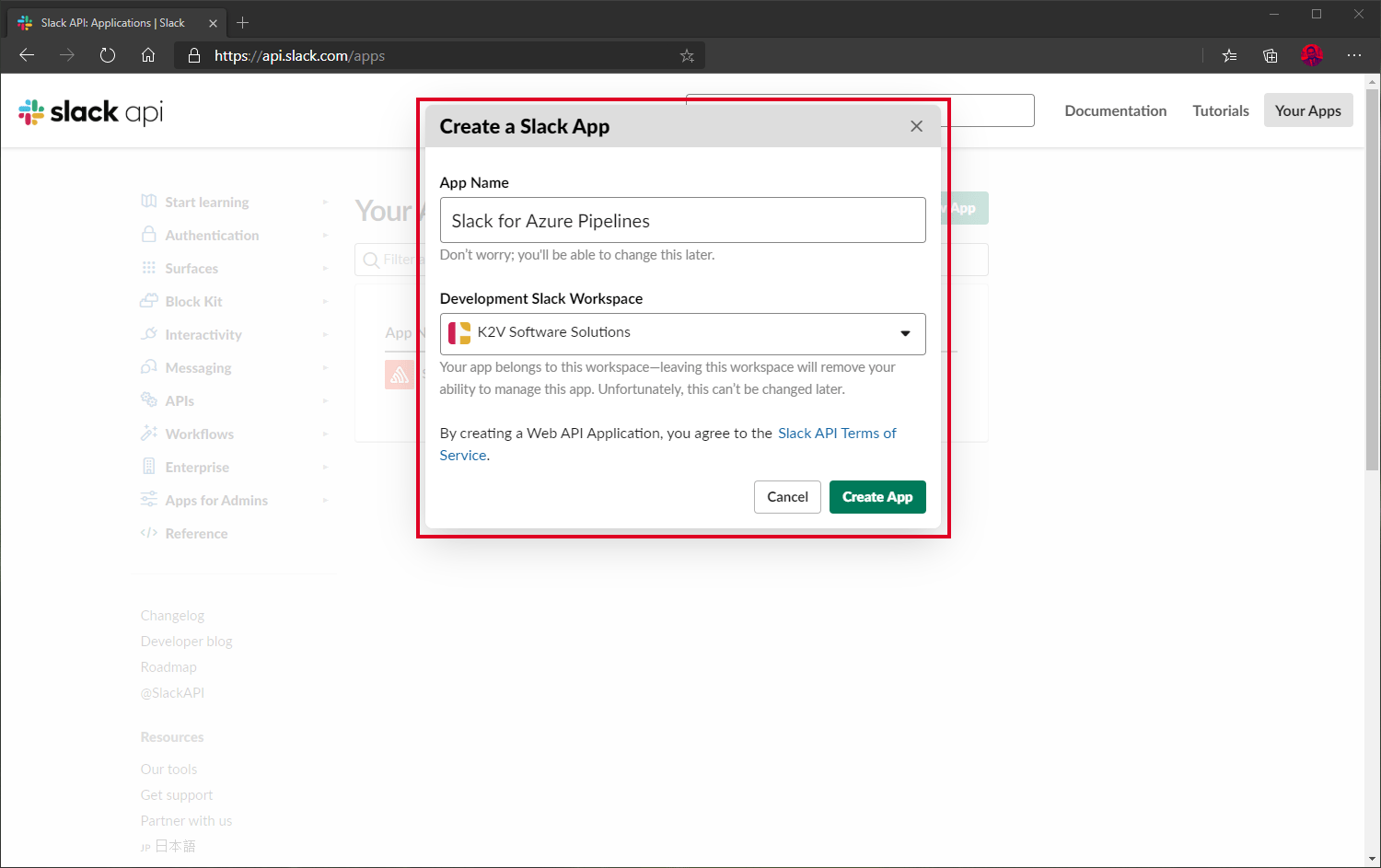The height and width of the screenshot is (868, 1381).
Task: Open a new browser tab
Action: (x=243, y=23)
